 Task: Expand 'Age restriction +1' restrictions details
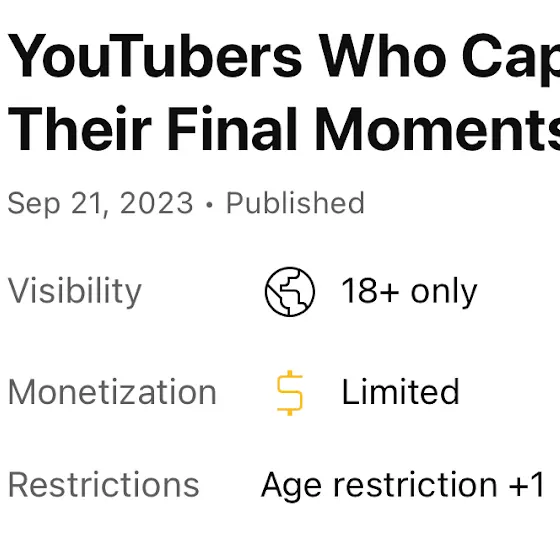click(x=402, y=486)
